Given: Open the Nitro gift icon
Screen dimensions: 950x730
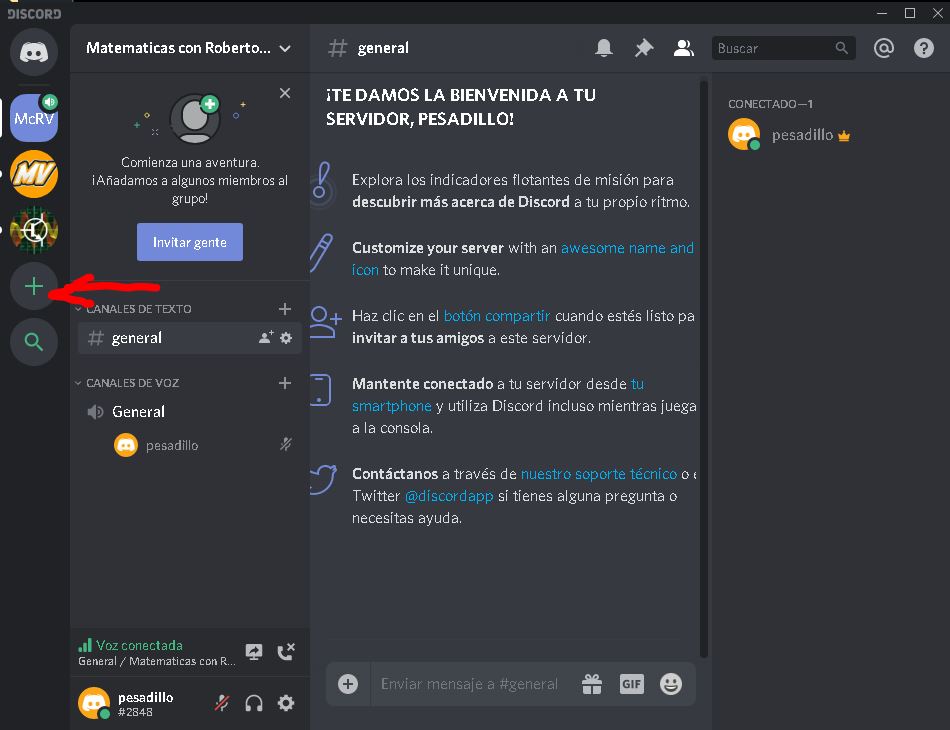Looking at the screenshot, I should [x=592, y=684].
